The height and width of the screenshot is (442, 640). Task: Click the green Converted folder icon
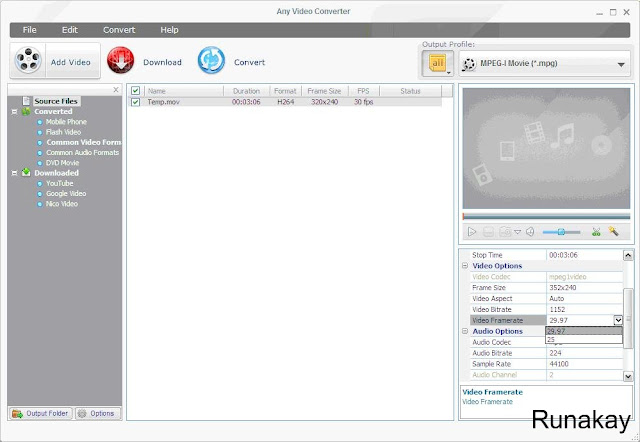point(26,111)
